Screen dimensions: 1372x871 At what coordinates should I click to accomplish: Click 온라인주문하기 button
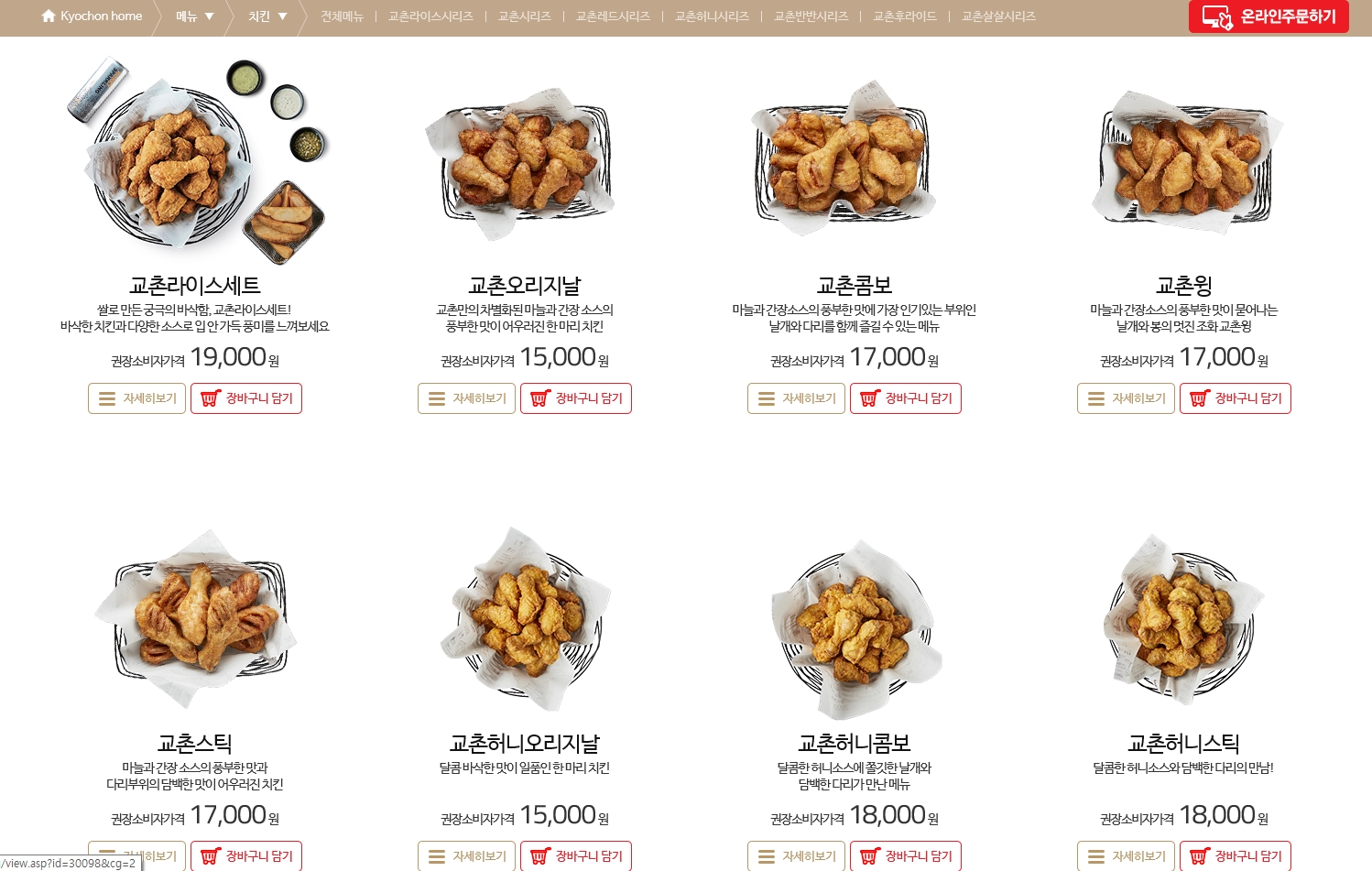(x=1269, y=16)
